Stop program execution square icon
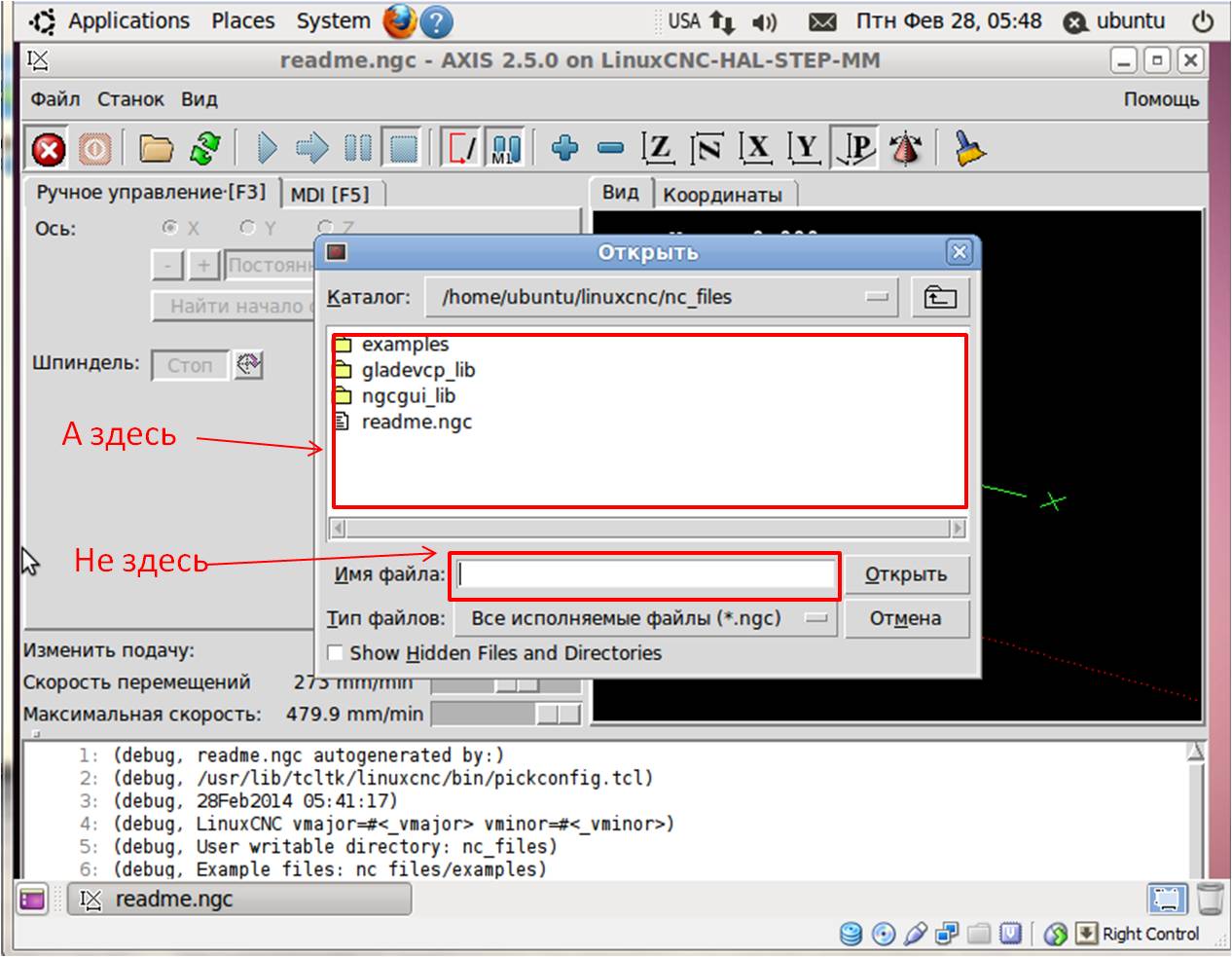This screenshot has width=1232, height=957. click(403, 149)
